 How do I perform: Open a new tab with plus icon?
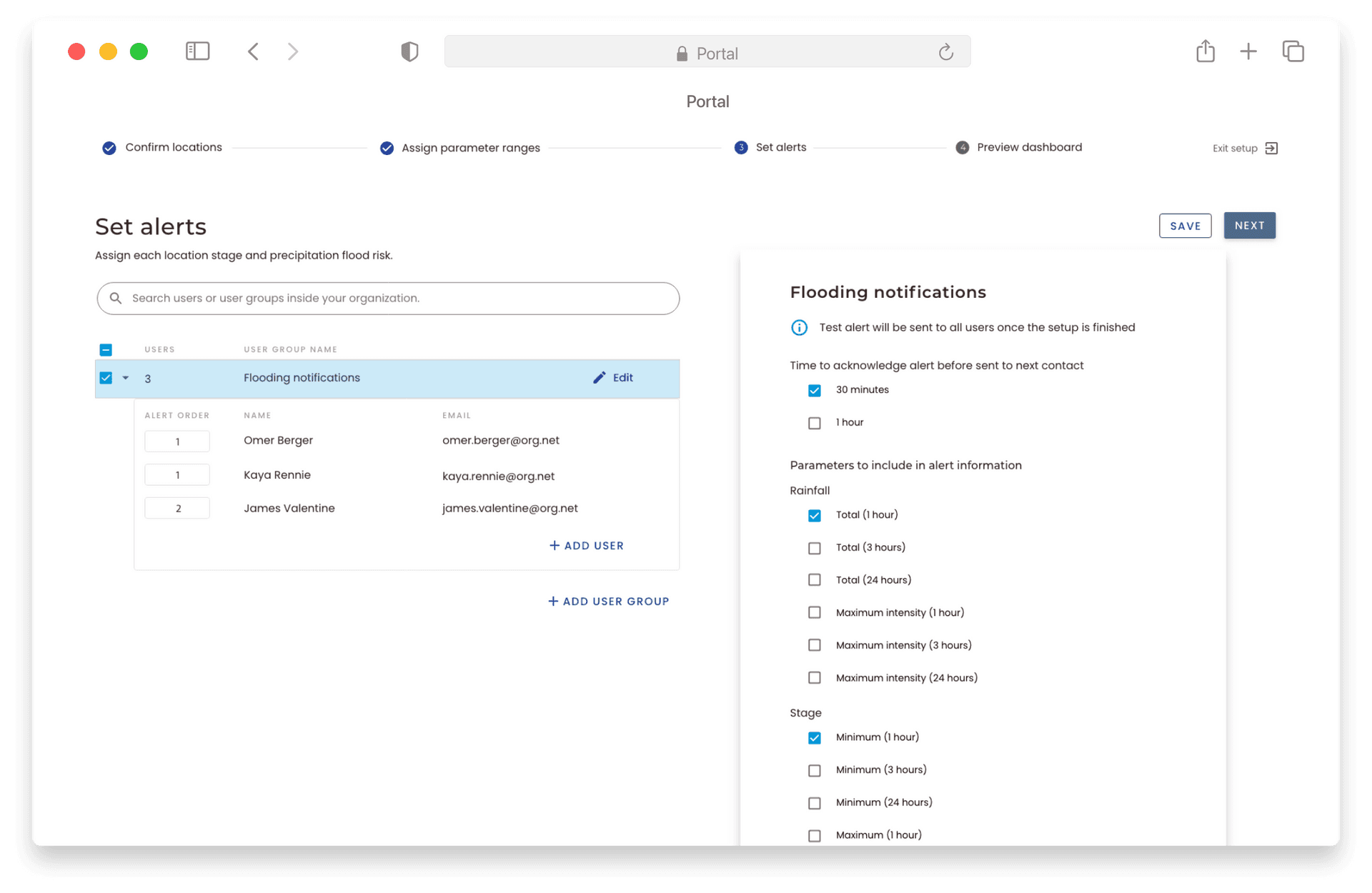[x=1248, y=51]
